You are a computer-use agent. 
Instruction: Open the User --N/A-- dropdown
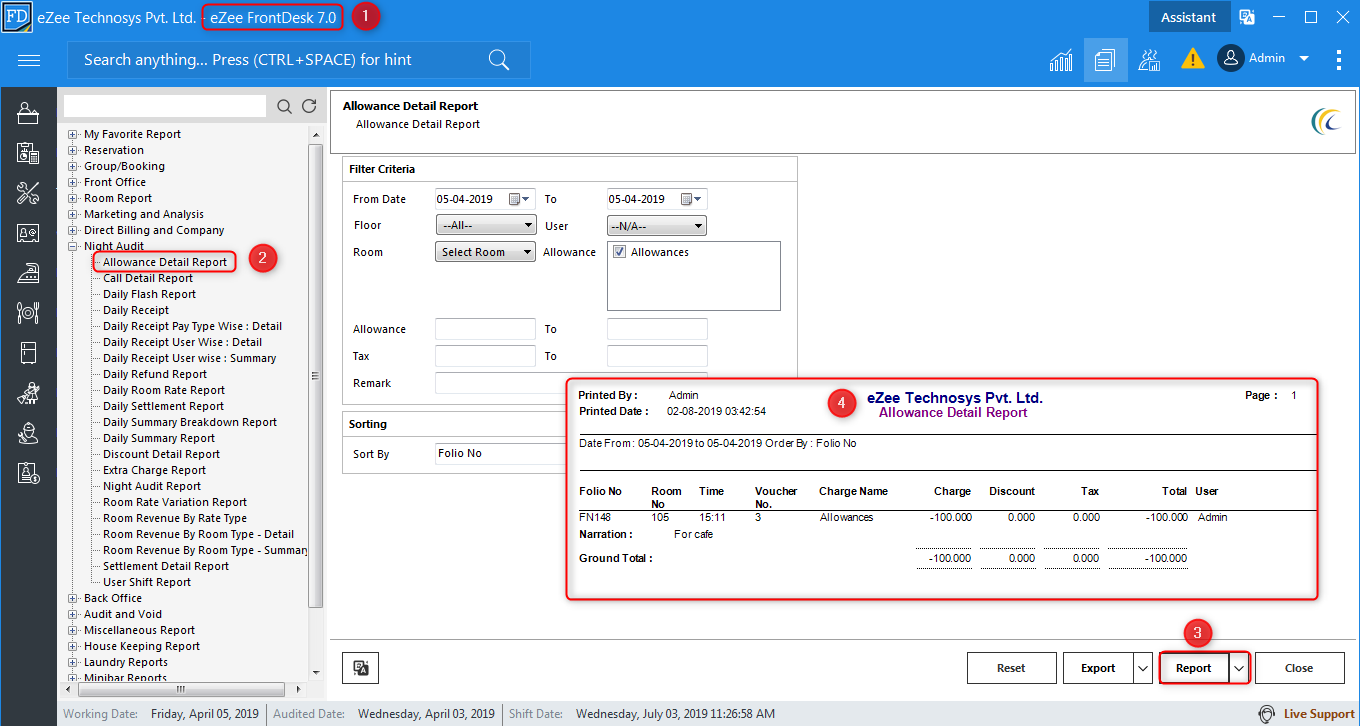(x=657, y=225)
